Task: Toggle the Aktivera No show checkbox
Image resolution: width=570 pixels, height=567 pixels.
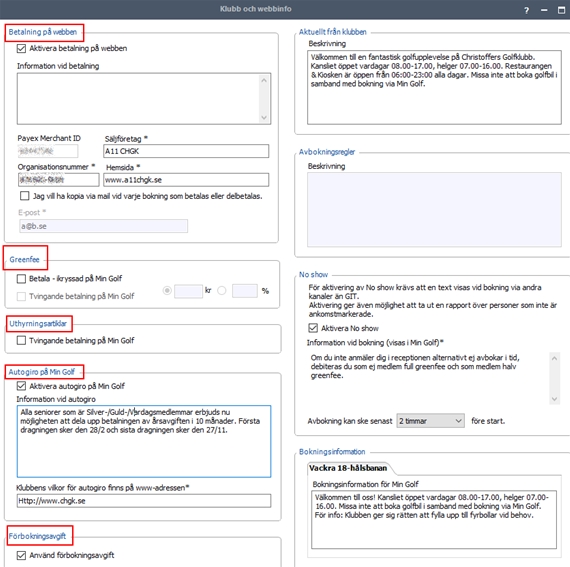Action: point(313,328)
